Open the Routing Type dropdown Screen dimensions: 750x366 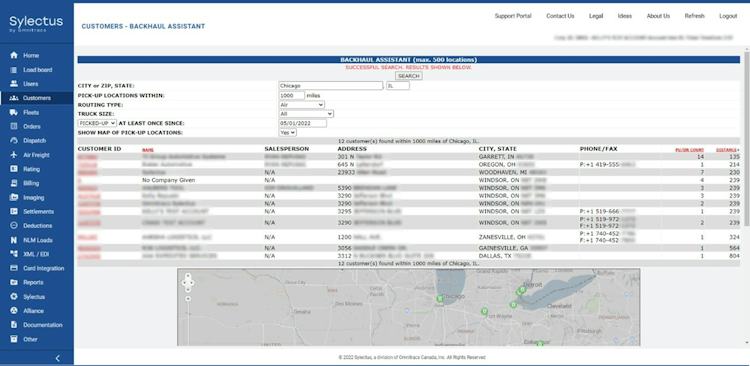(301, 105)
